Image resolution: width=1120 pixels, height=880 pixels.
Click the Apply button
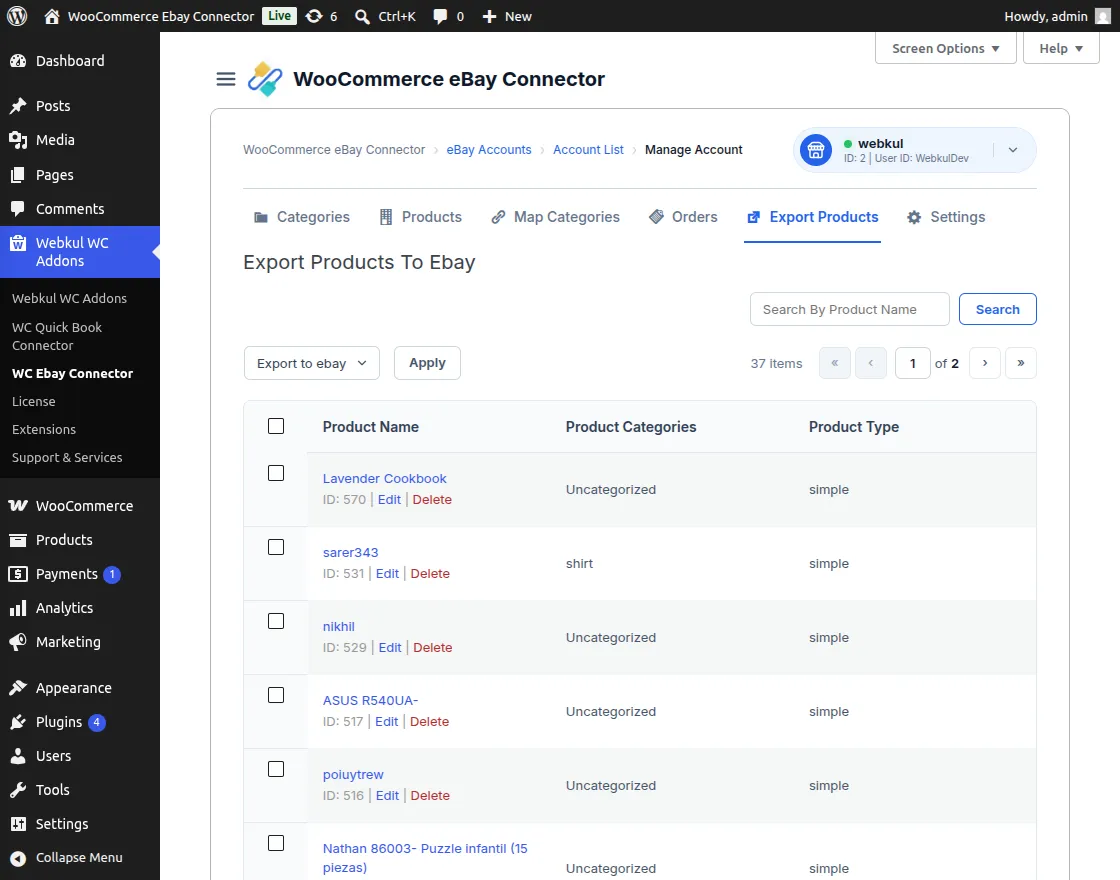click(427, 363)
